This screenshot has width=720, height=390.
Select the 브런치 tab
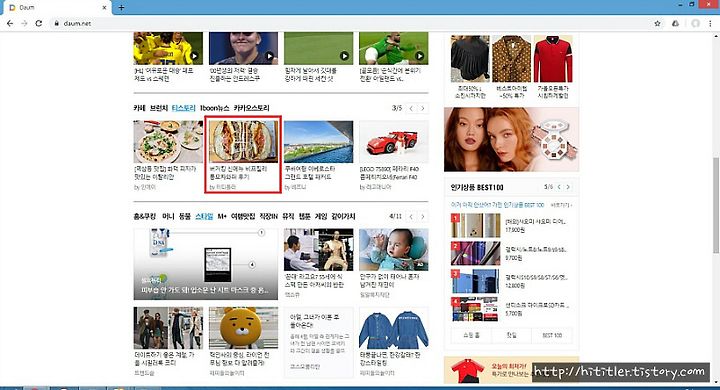[159, 108]
